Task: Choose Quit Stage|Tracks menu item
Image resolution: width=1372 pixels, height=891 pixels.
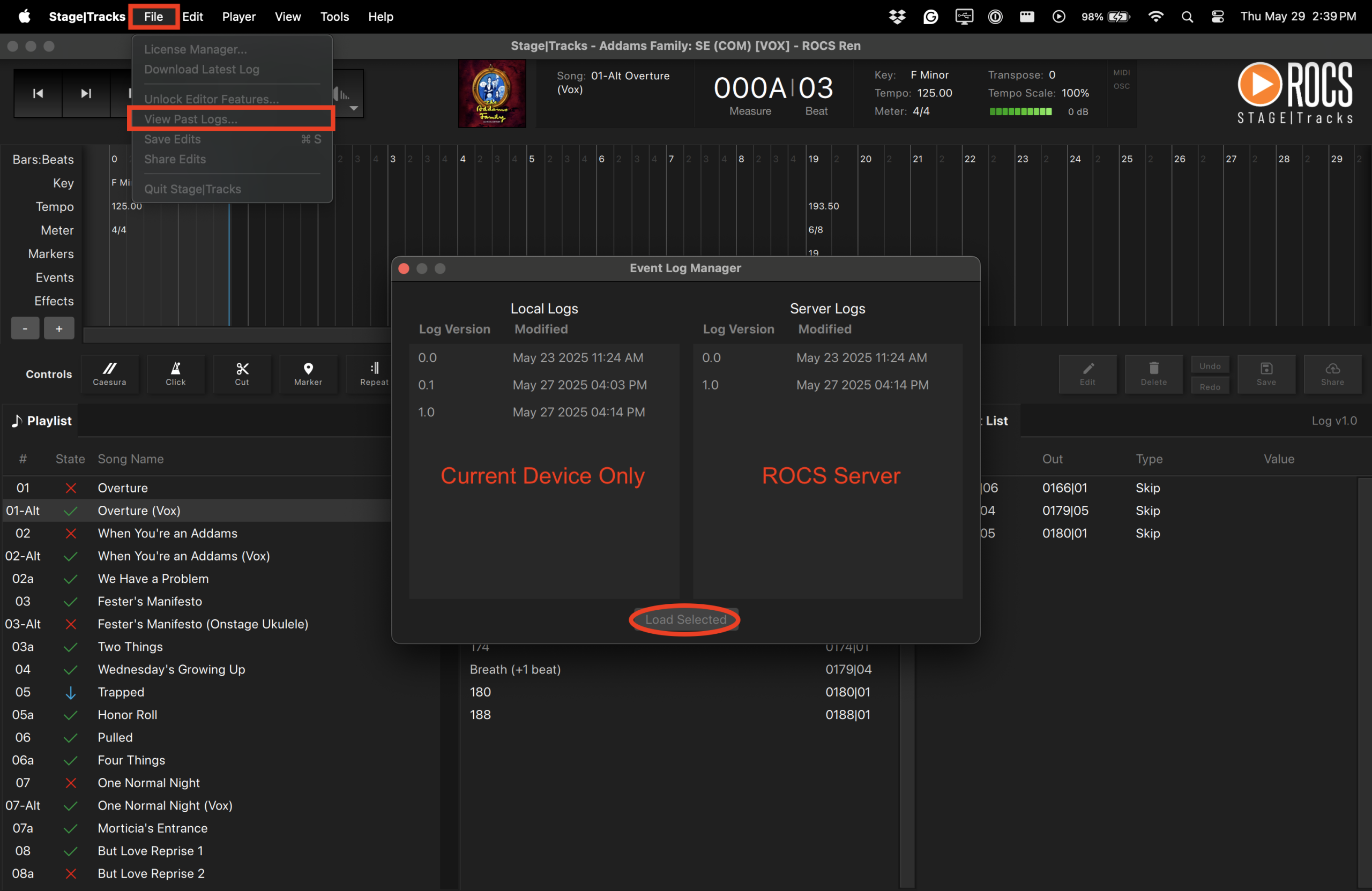Action: [x=232, y=189]
